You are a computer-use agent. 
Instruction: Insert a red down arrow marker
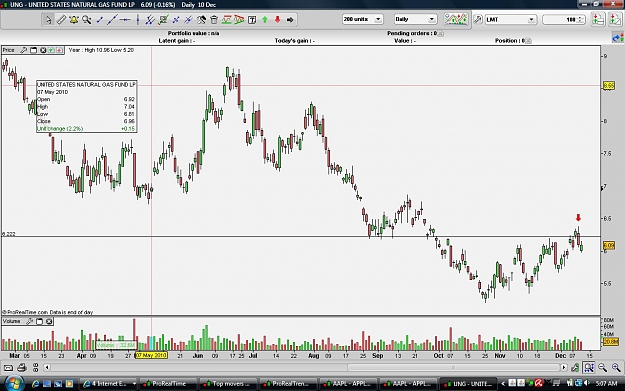[x=277, y=20]
